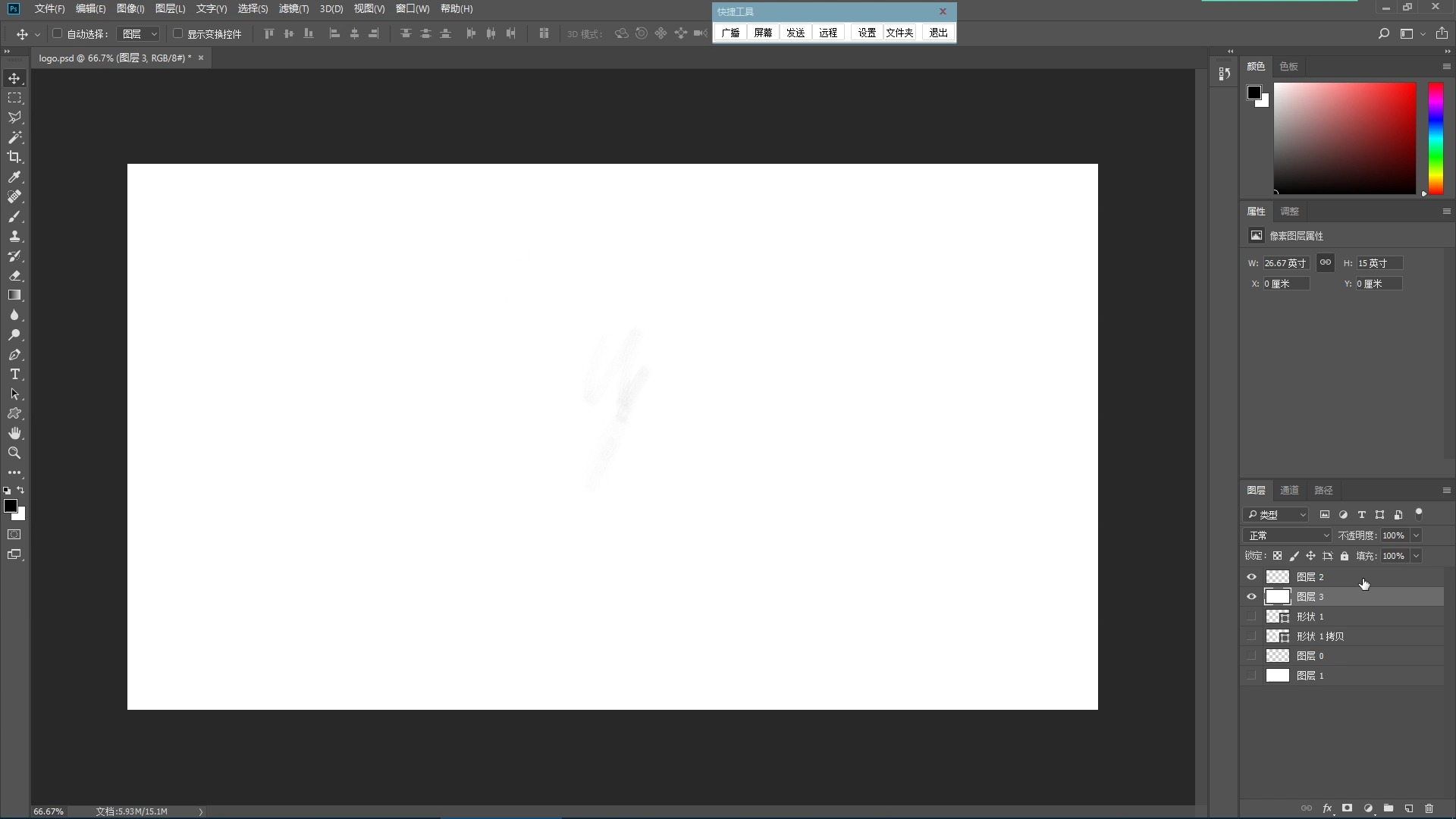Delete layer with trash icon
The height and width of the screenshot is (819, 1456).
tap(1429, 808)
